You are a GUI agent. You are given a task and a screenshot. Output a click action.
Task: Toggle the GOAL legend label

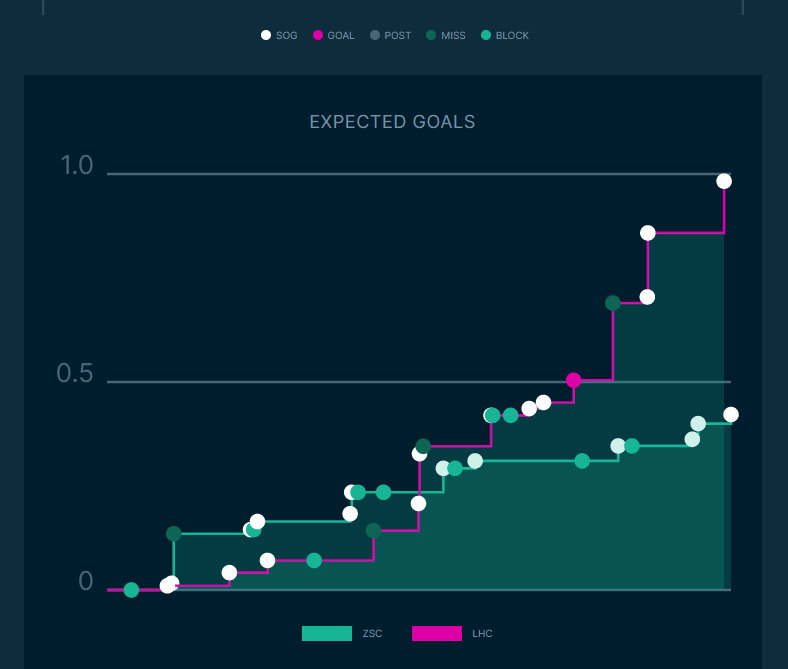(x=341, y=36)
